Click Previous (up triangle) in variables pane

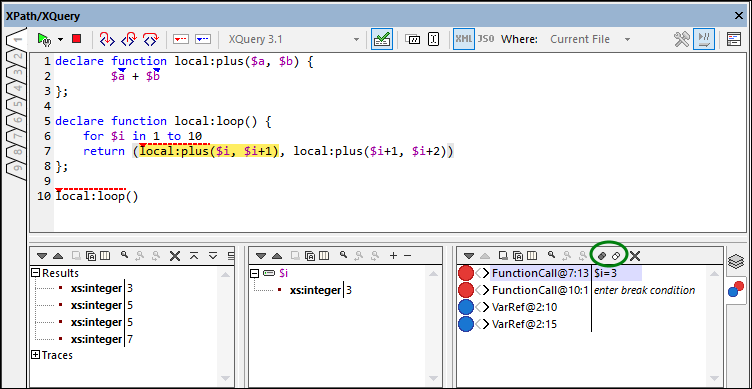[277, 256]
